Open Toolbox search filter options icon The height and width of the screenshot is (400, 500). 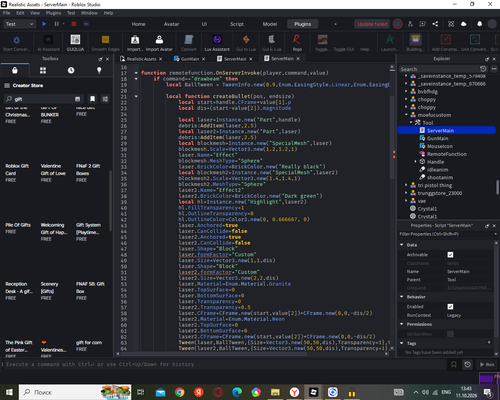105,99
